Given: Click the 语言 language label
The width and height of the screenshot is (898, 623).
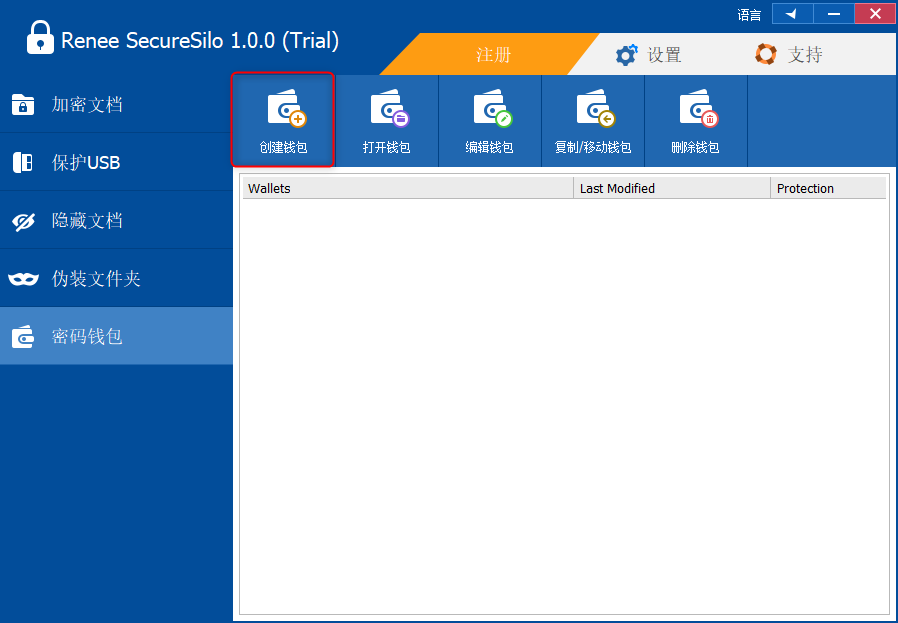Looking at the screenshot, I should point(749,15).
